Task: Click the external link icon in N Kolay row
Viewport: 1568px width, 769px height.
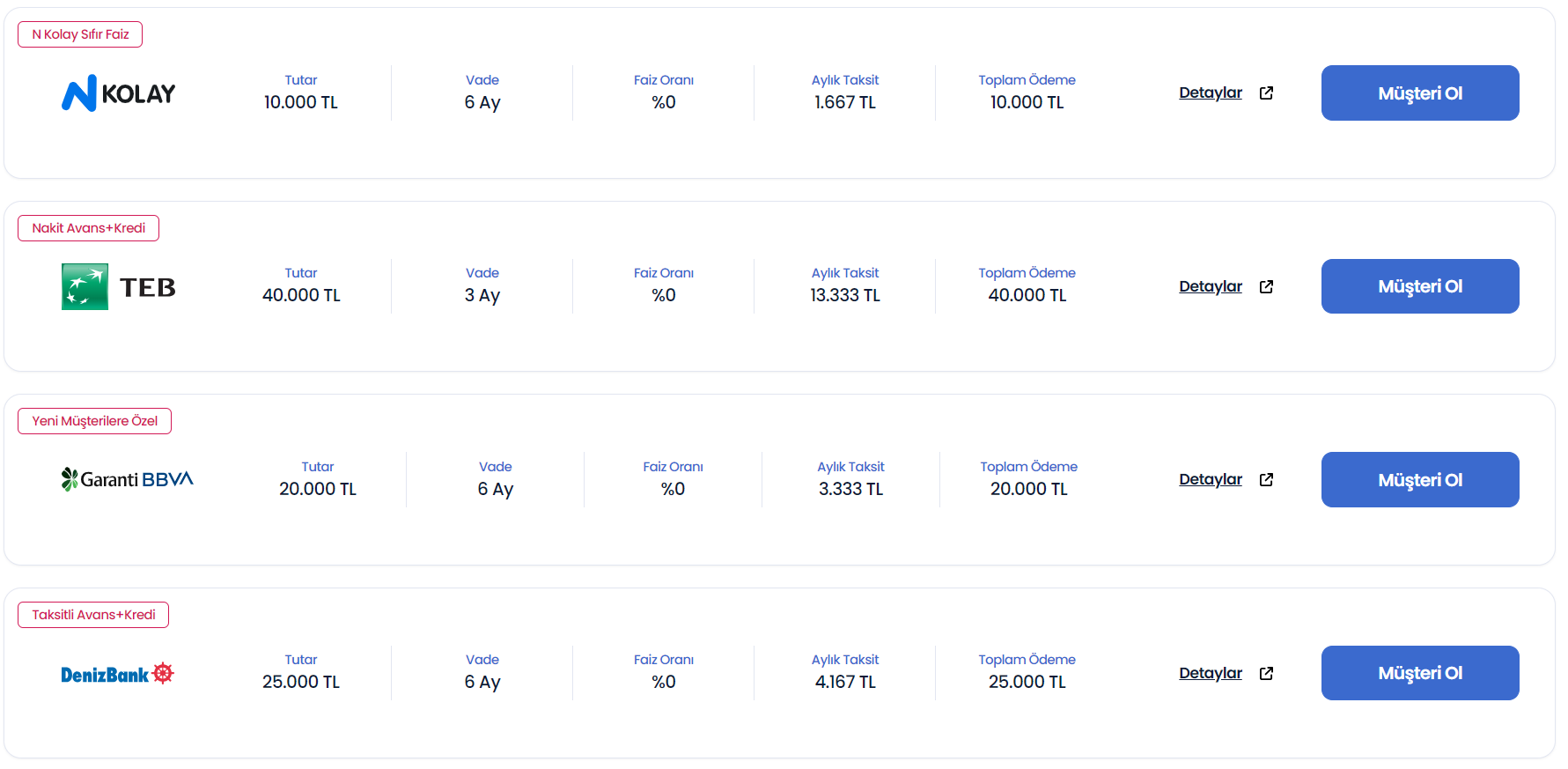Action: pos(1266,93)
